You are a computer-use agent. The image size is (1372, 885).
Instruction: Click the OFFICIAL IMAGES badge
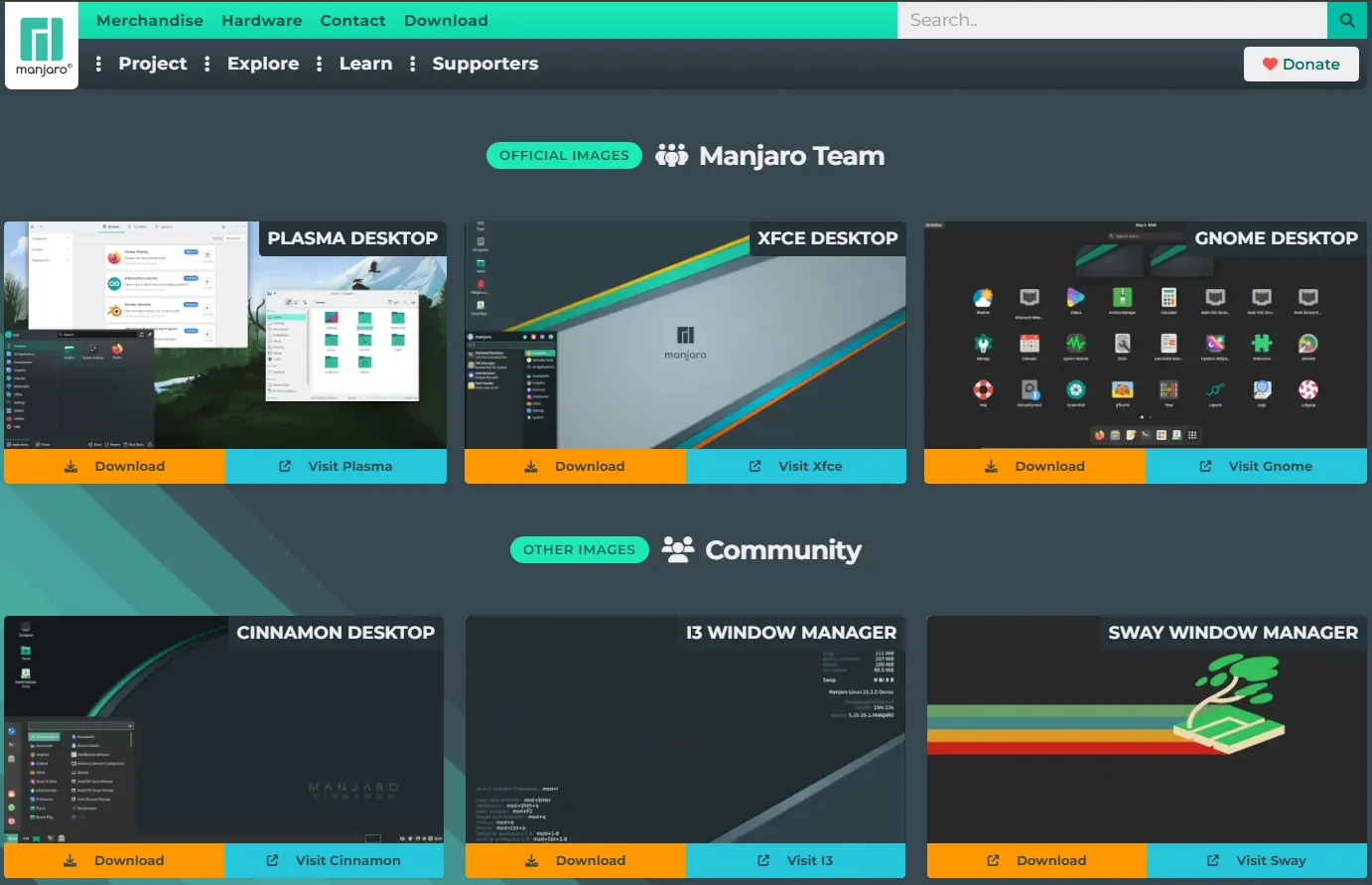pyautogui.click(x=564, y=156)
